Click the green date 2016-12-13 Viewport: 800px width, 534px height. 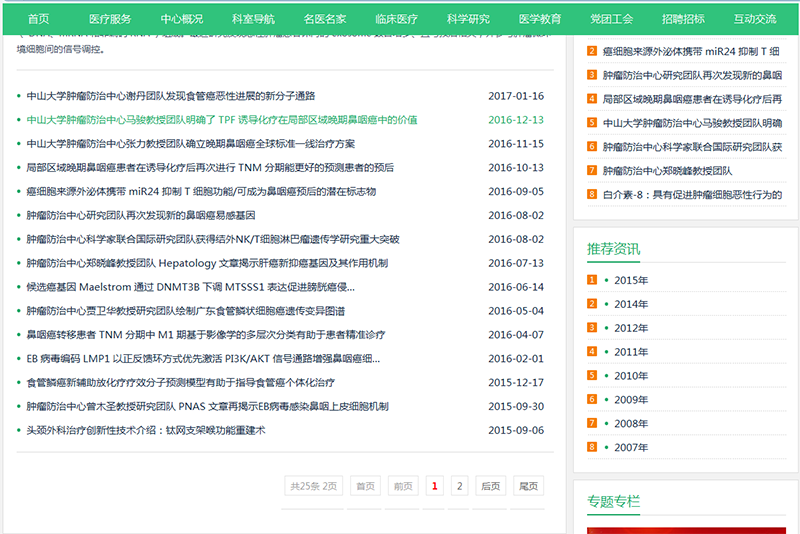coord(516,120)
